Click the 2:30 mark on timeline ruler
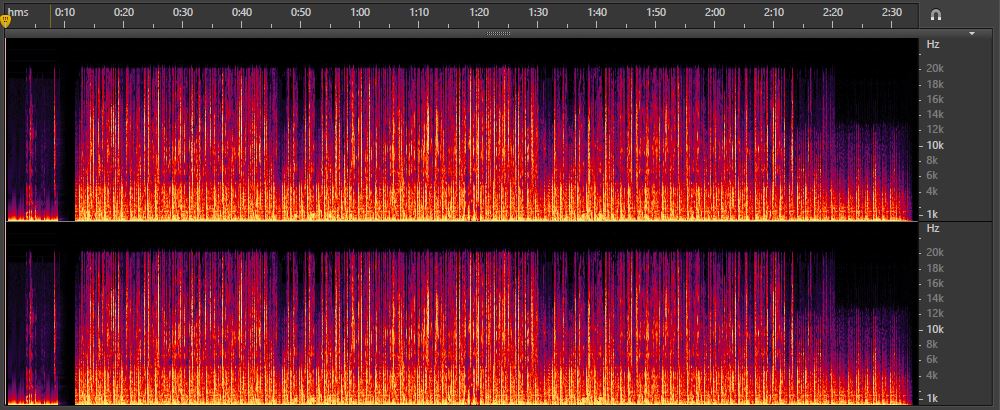 pyautogui.click(x=891, y=12)
